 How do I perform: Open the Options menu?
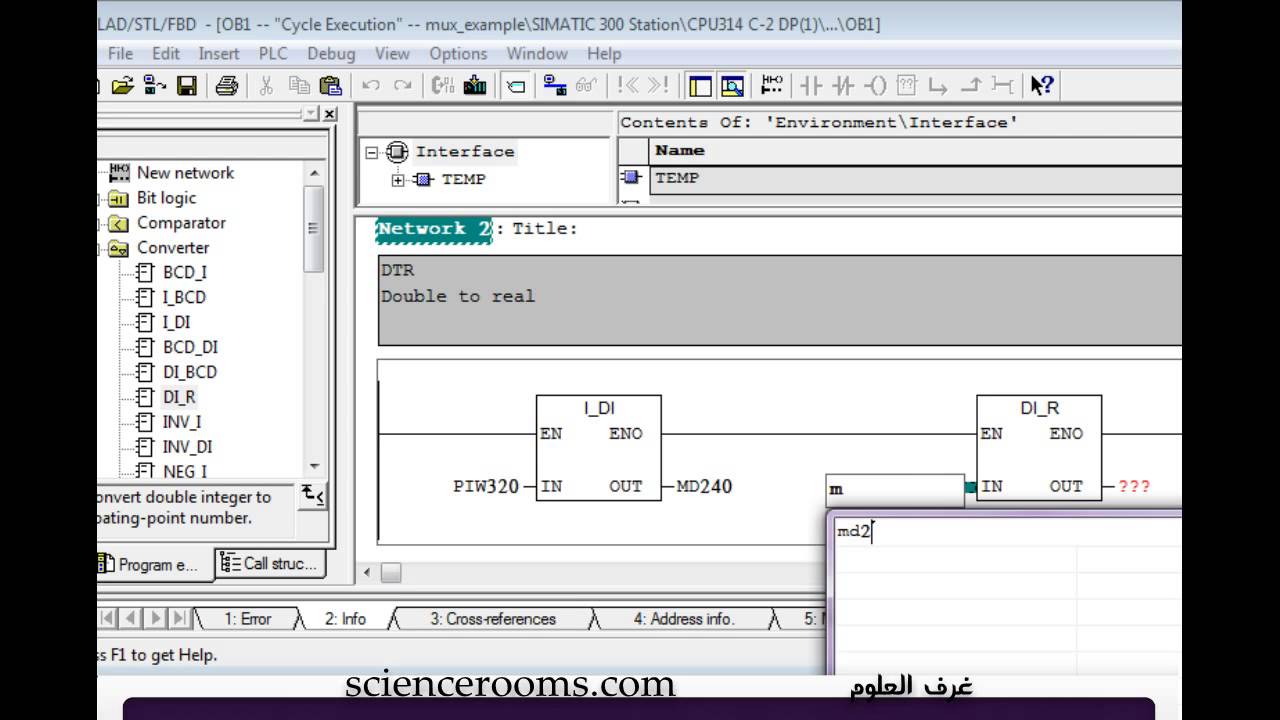pyautogui.click(x=458, y=54)
